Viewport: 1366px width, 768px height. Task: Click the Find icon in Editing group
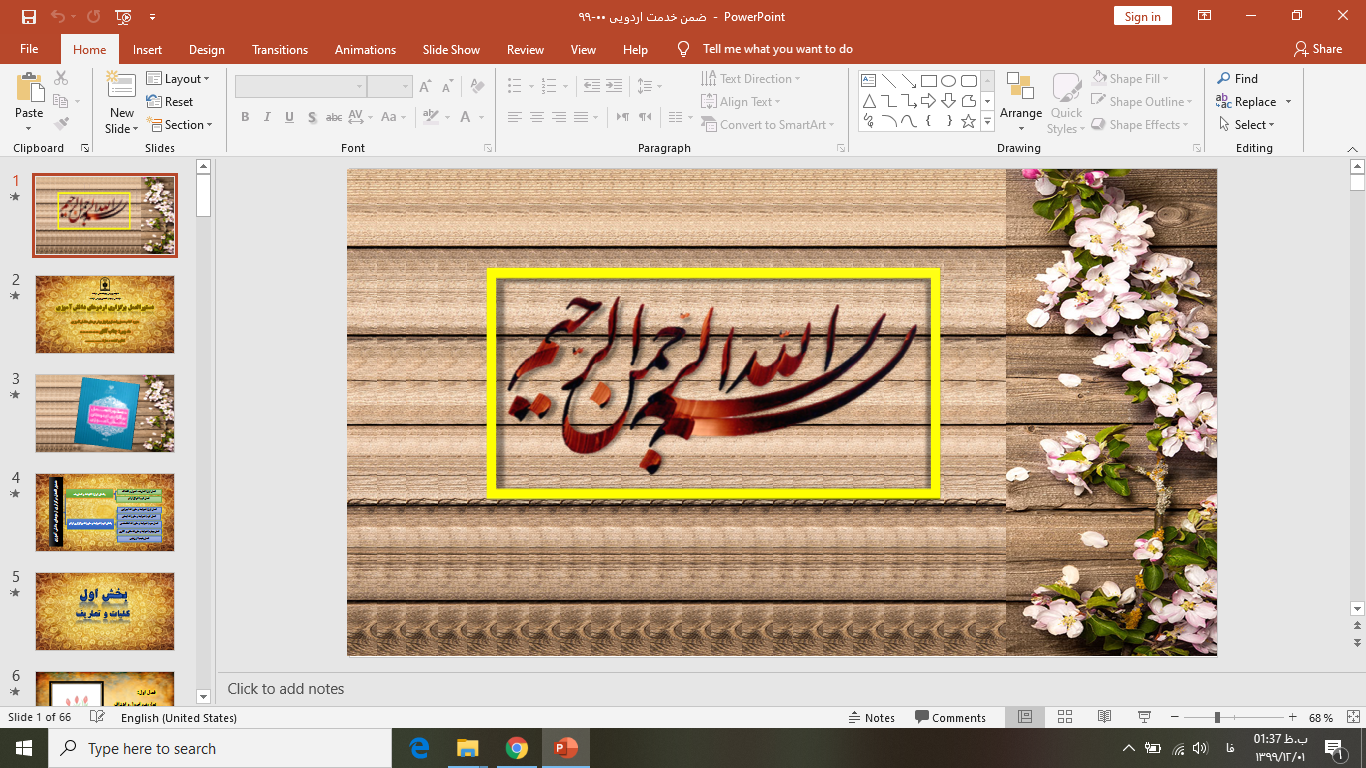pos(1225,79)
